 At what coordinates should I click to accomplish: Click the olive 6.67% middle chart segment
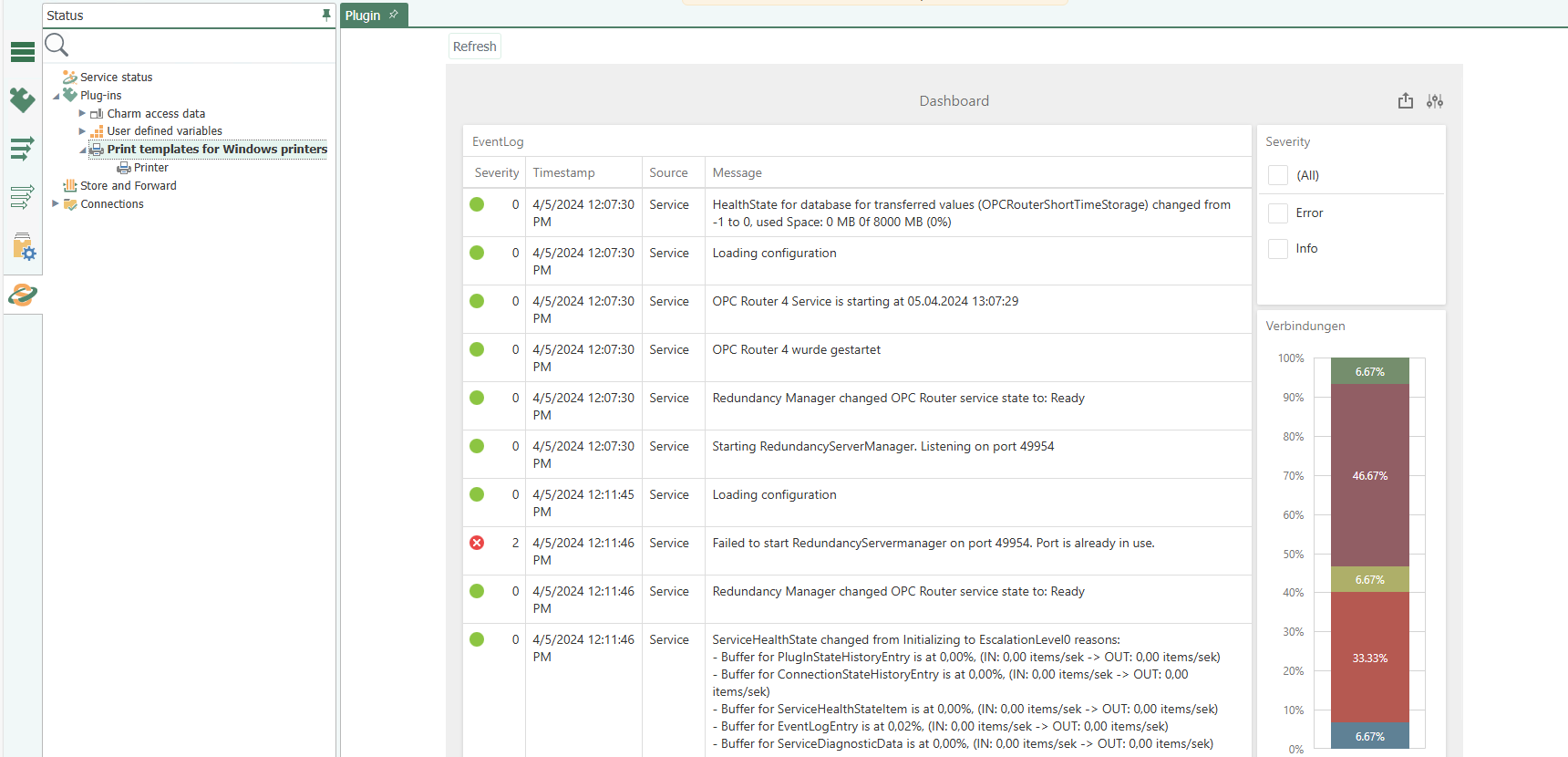coord(1370,579)
